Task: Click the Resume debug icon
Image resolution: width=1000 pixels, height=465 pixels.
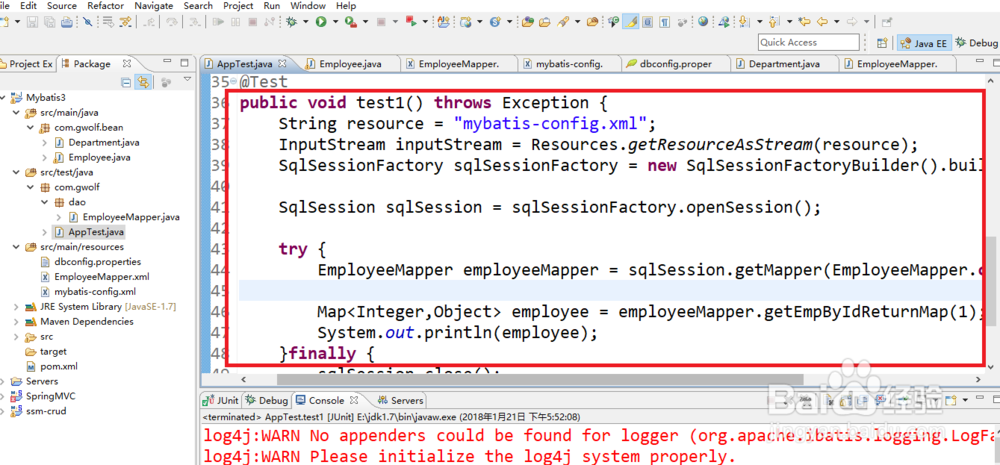Action: click(218, 22)
